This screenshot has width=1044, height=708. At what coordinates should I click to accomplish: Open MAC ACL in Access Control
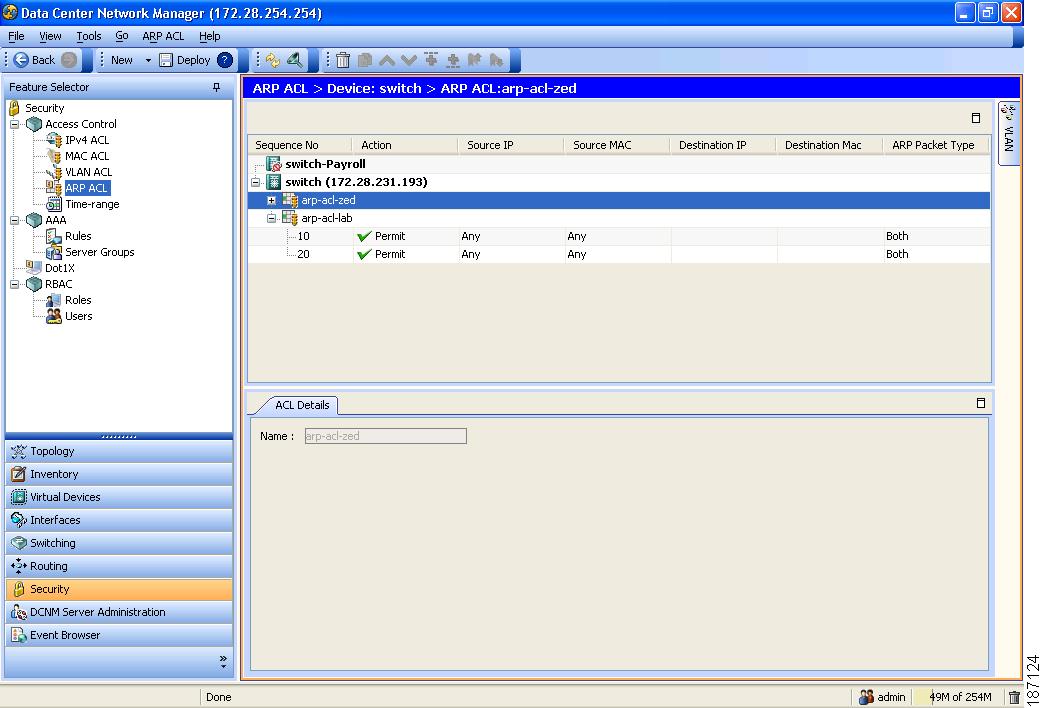click(x=86, y=156)
